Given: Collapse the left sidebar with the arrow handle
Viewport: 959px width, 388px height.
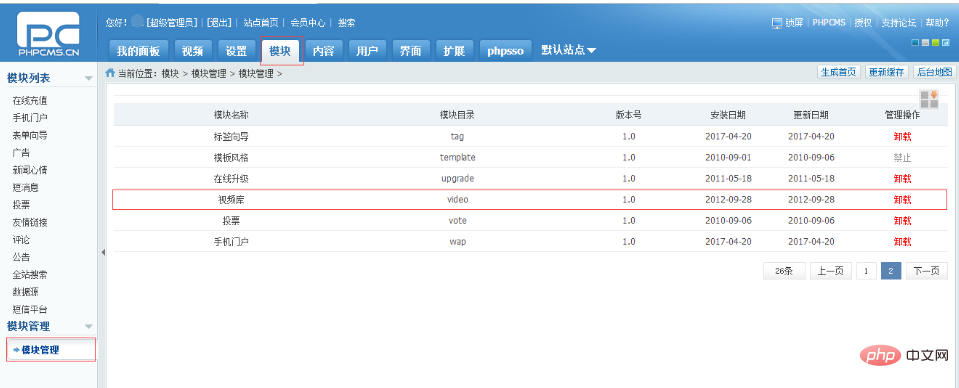Looking at the screenshot, I should [x=103, y=252].
